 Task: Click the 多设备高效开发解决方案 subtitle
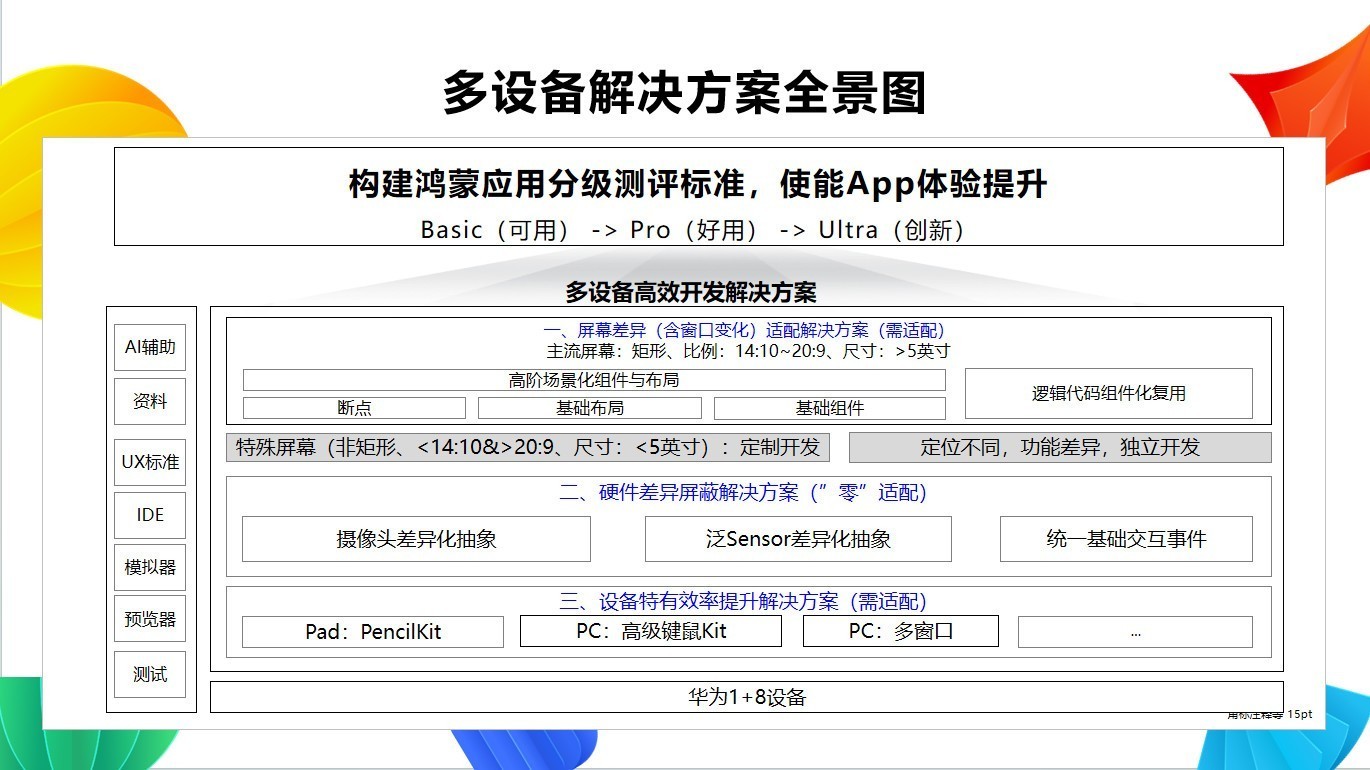click(691, 292)
